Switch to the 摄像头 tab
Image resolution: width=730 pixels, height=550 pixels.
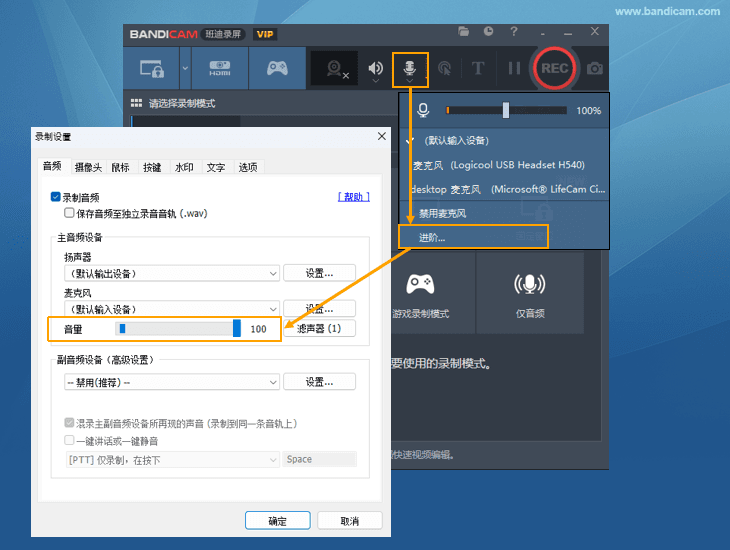88,167
